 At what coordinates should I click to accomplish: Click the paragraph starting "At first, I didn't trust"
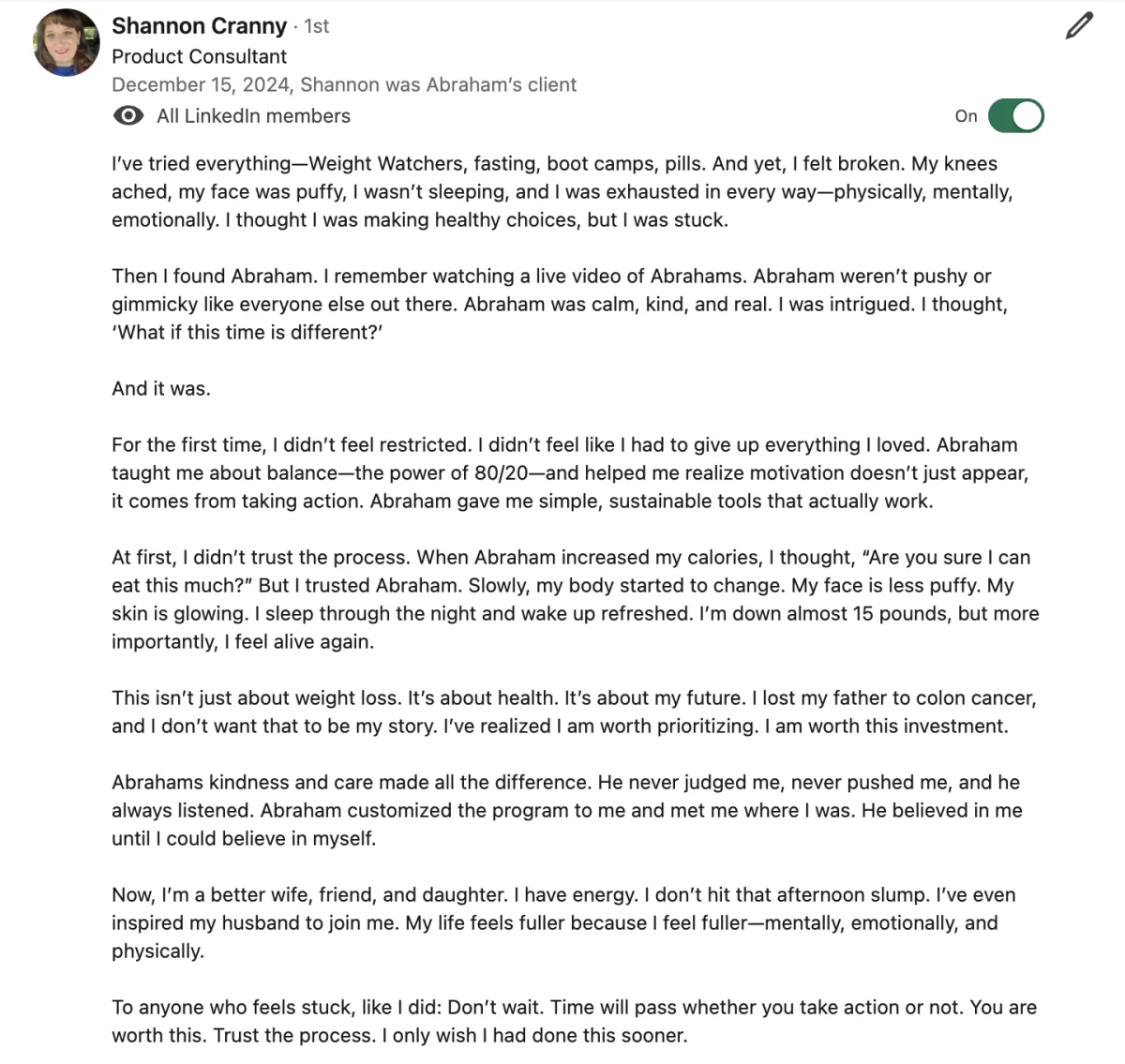[x=576, y=599]
